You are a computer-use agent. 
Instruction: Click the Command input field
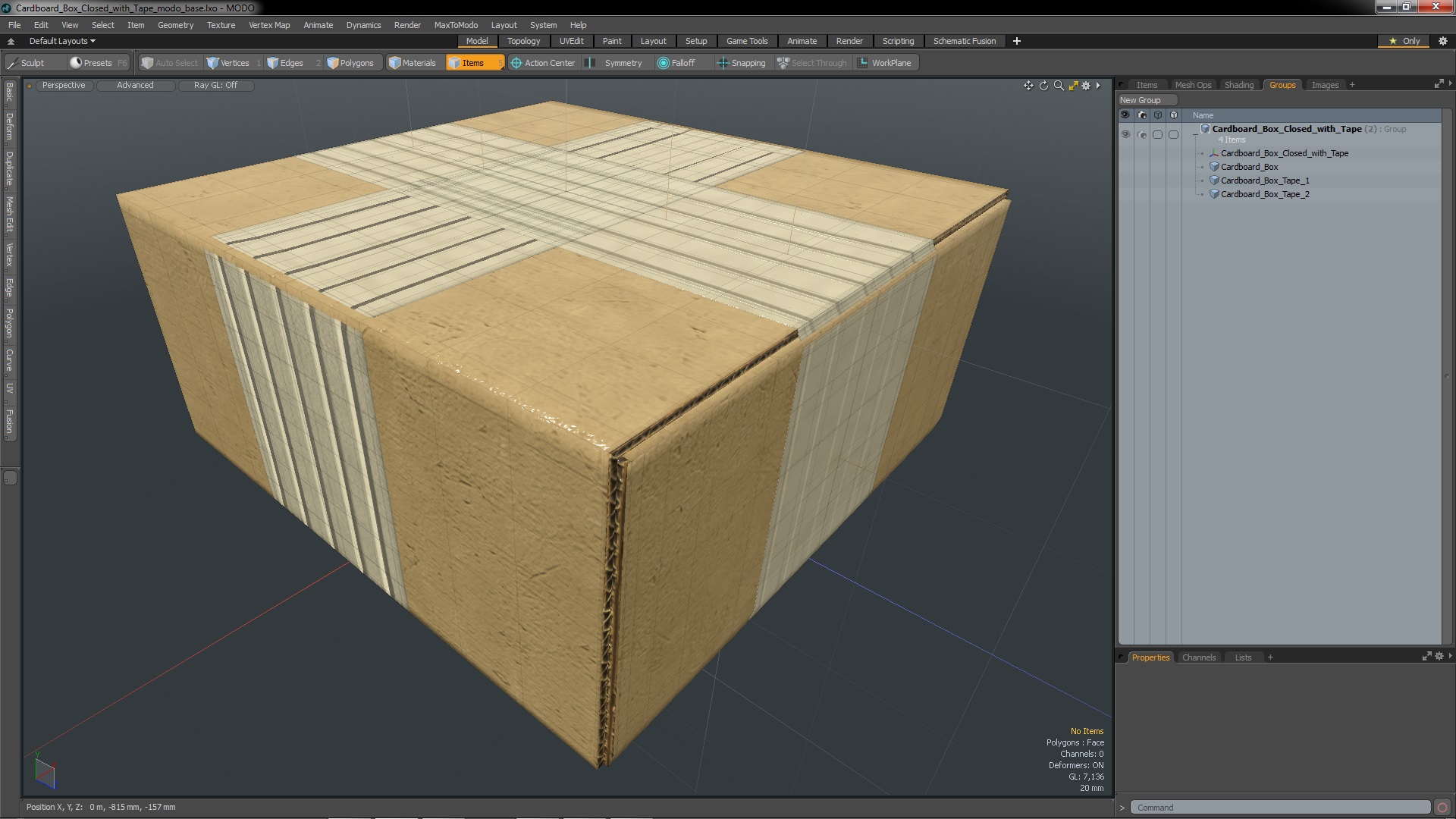click(1279, 808)
